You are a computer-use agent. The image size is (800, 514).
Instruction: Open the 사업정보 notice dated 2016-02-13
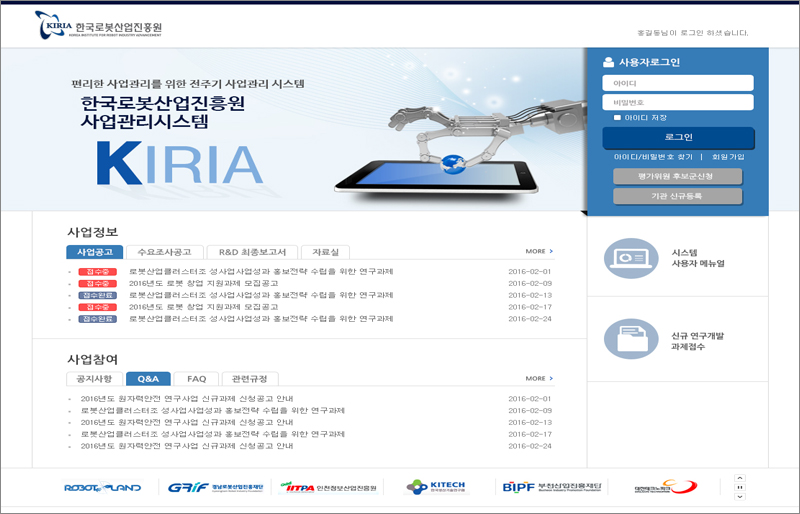coord(261,295)
